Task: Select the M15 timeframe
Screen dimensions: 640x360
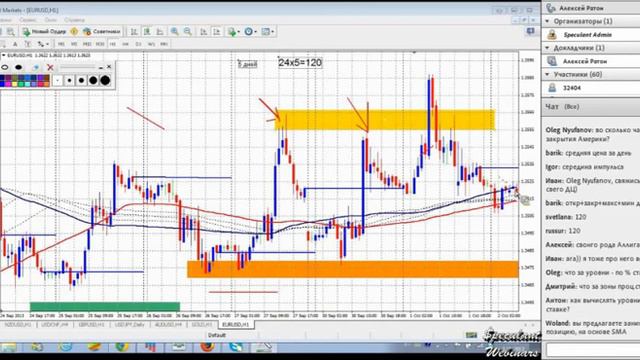Action: (x=87, y=44)
